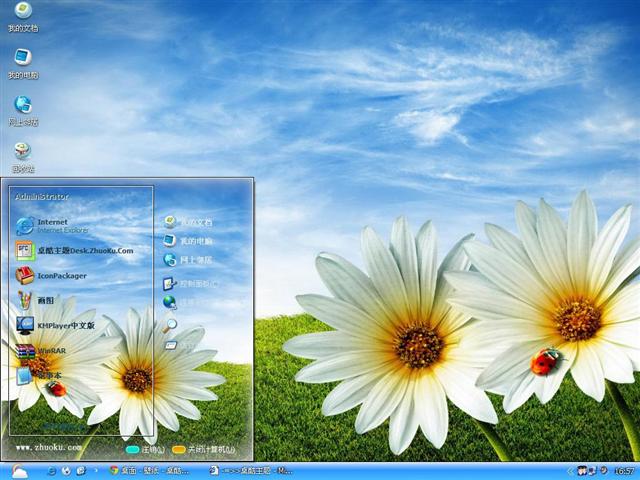Click second quick launch icon beside IE
640x480 pixels.
(x=67, y=471)
